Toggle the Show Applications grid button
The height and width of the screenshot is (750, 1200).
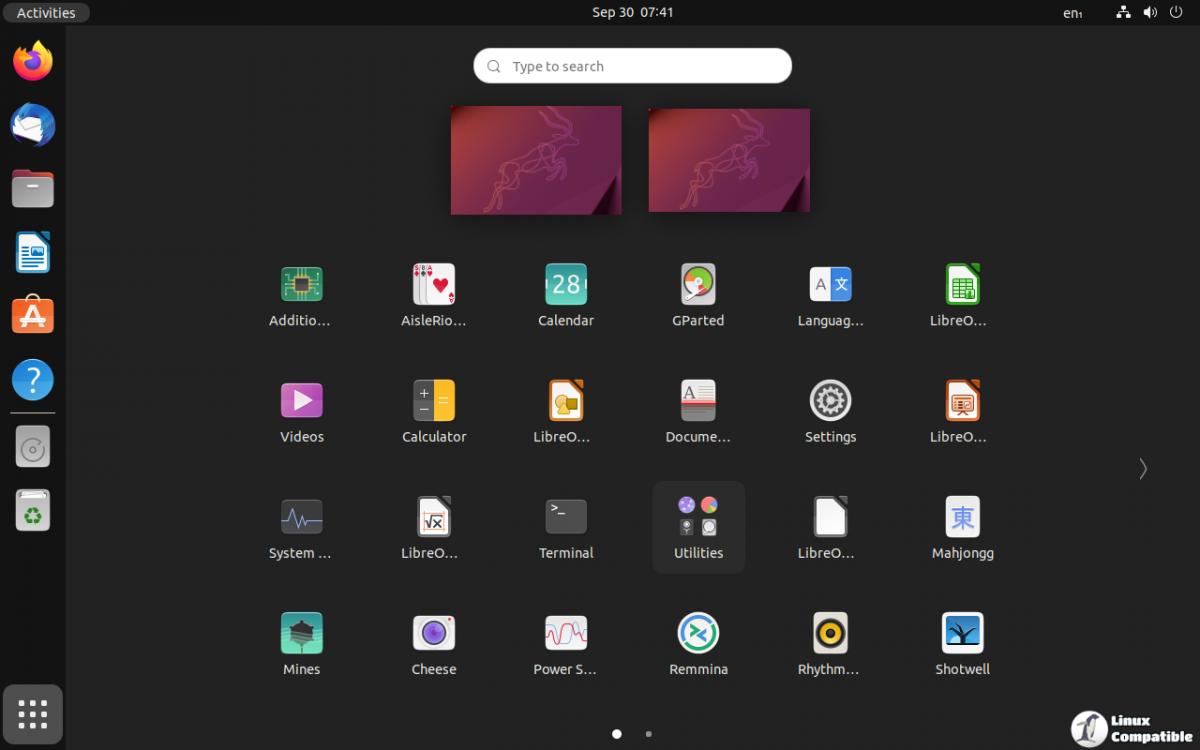coord(33,714)
